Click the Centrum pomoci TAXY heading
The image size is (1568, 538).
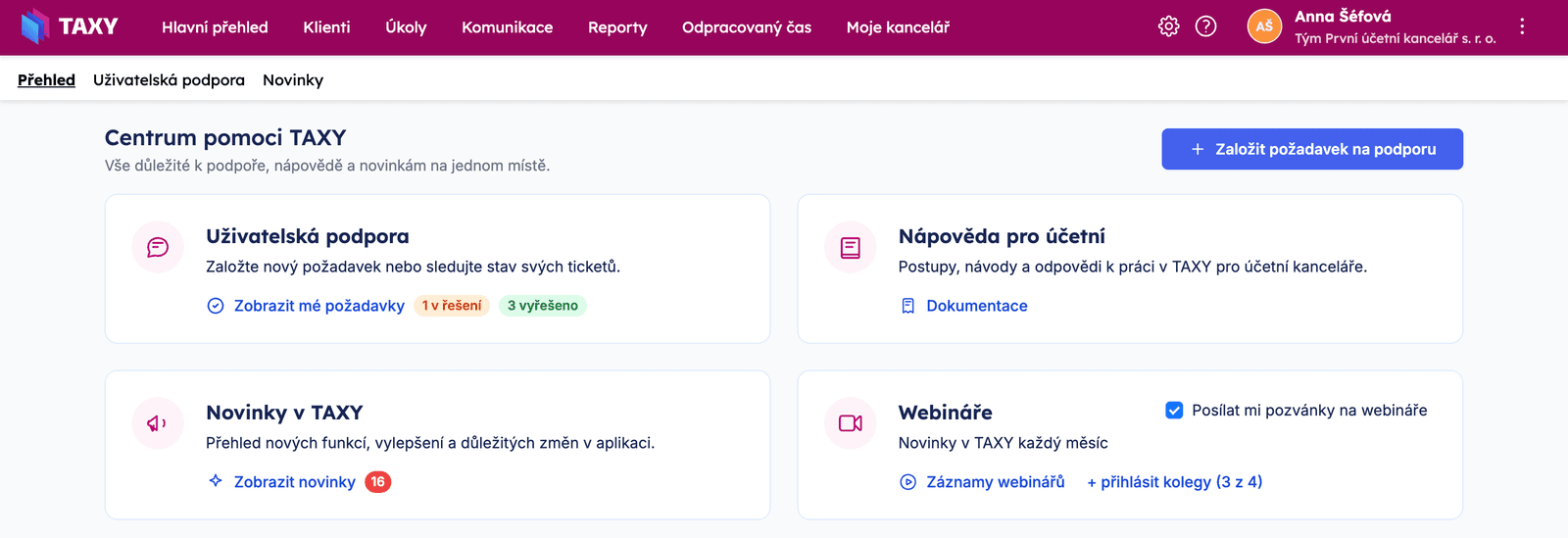click(225, 138)
